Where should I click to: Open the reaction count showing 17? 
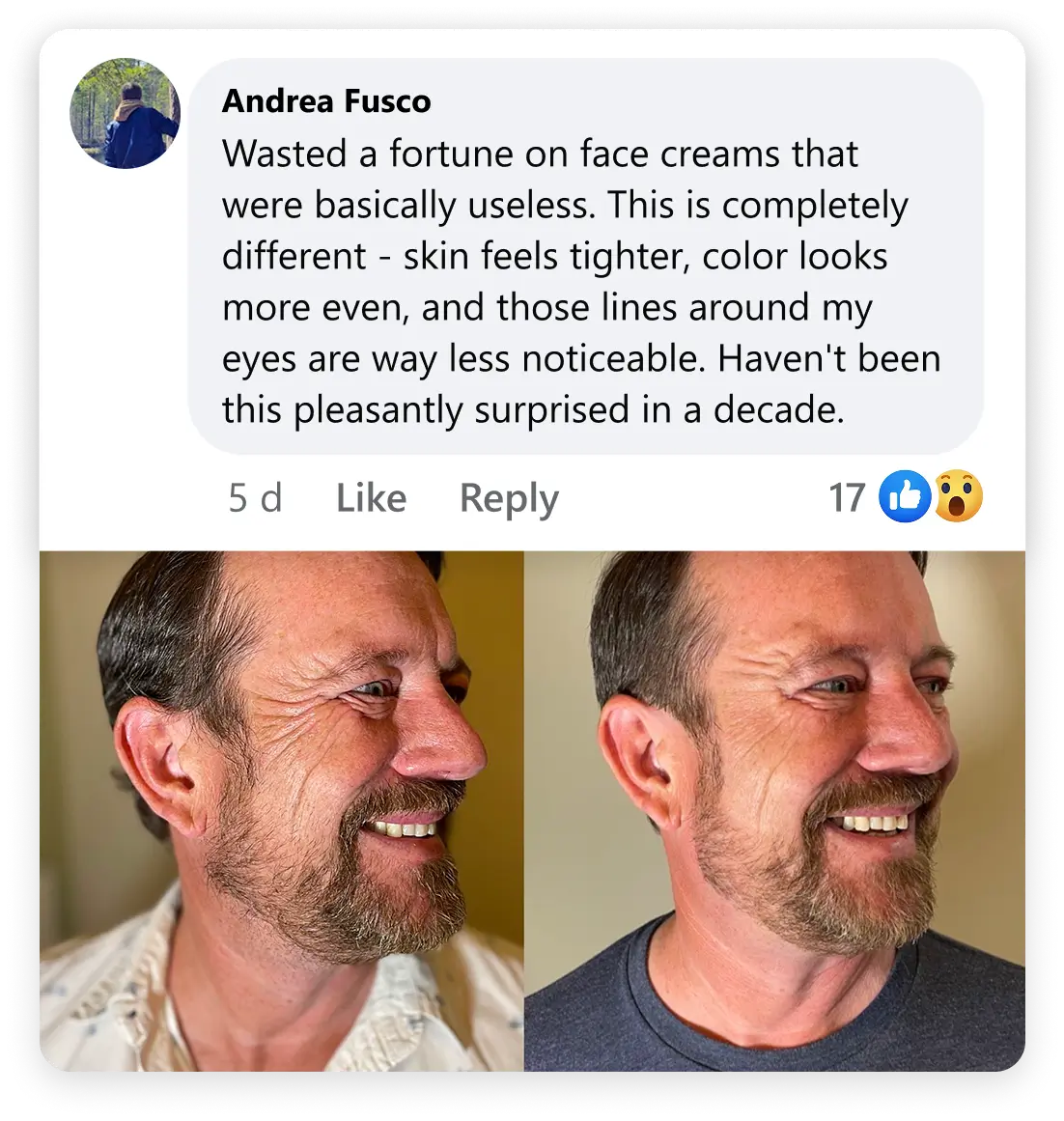tap(847, 498)
